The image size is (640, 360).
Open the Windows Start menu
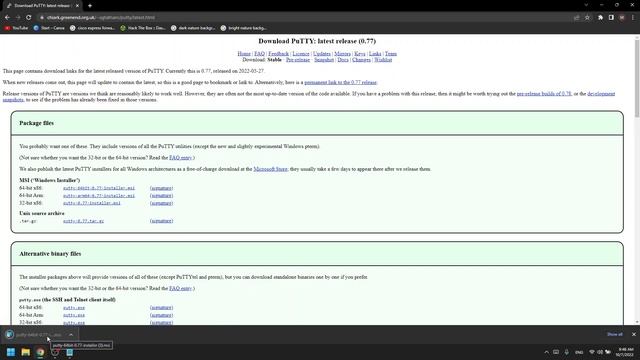[11, 352]
